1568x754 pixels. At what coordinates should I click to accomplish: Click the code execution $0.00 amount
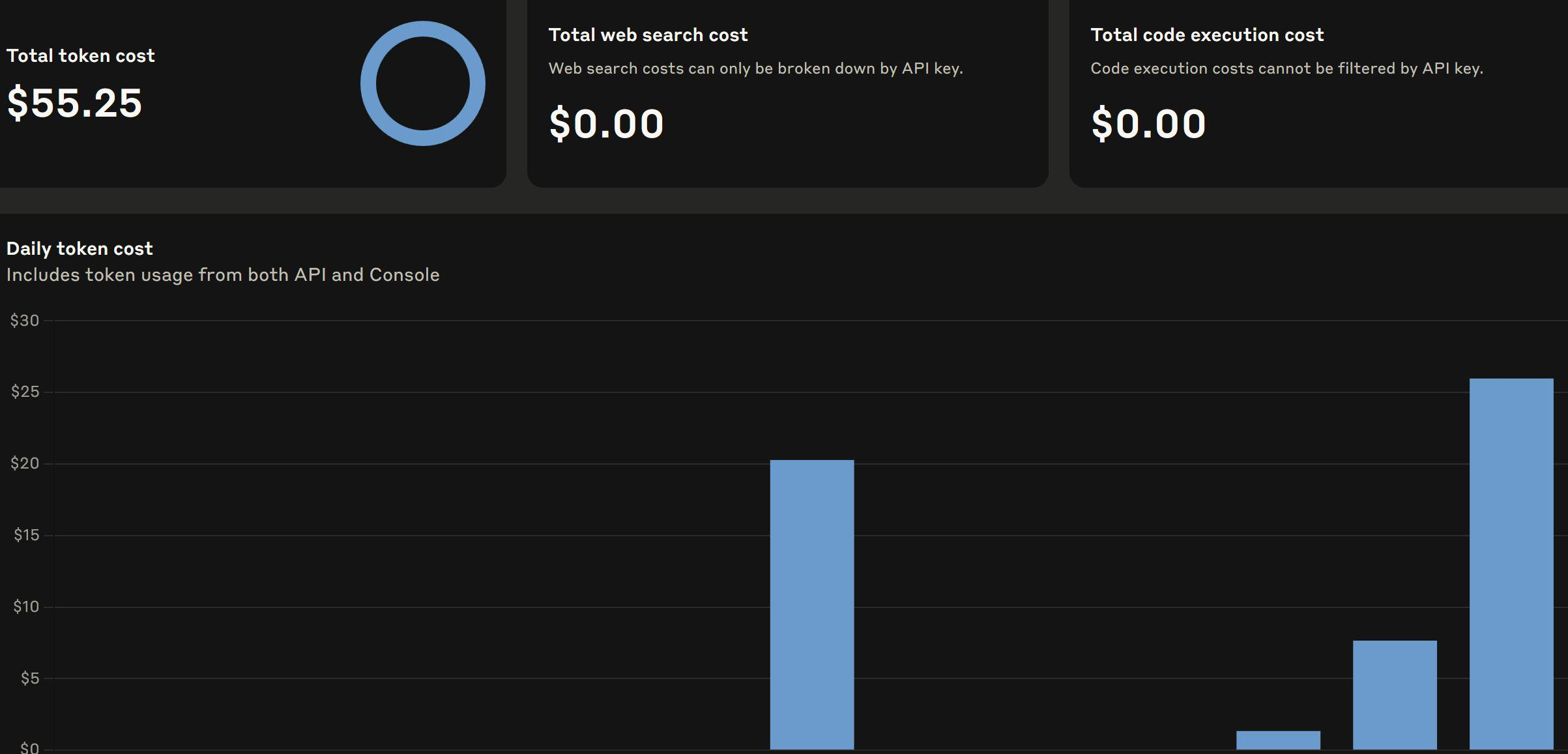click(1148, 124)
